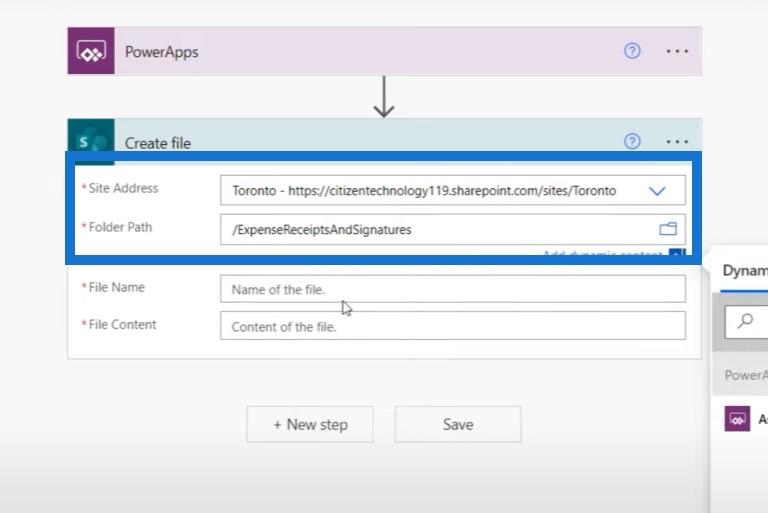Viewport: 768px width, 513px height.
Task: Click the PowerApps trigger title
Action: pos(162,52)
